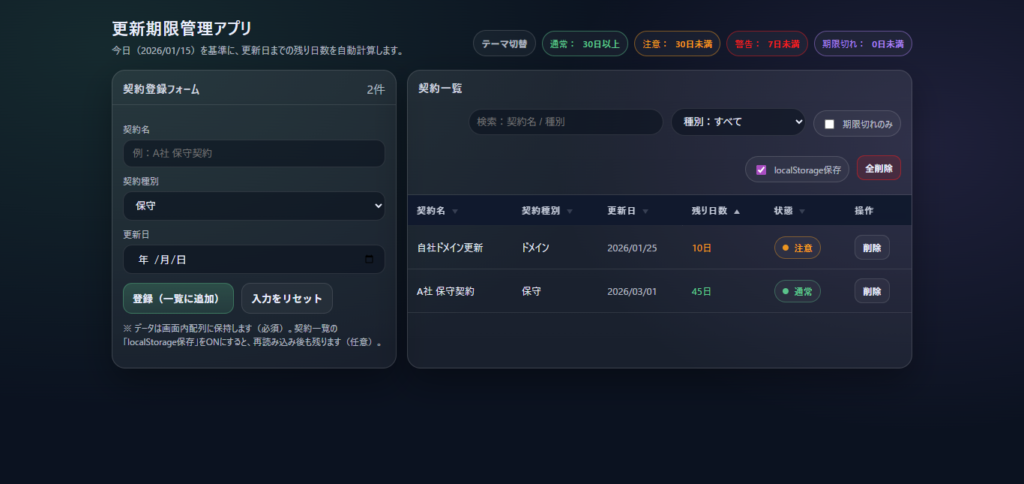
Task: Toggle the 期限切れのみ checkbox
Action: pos(829,124)
